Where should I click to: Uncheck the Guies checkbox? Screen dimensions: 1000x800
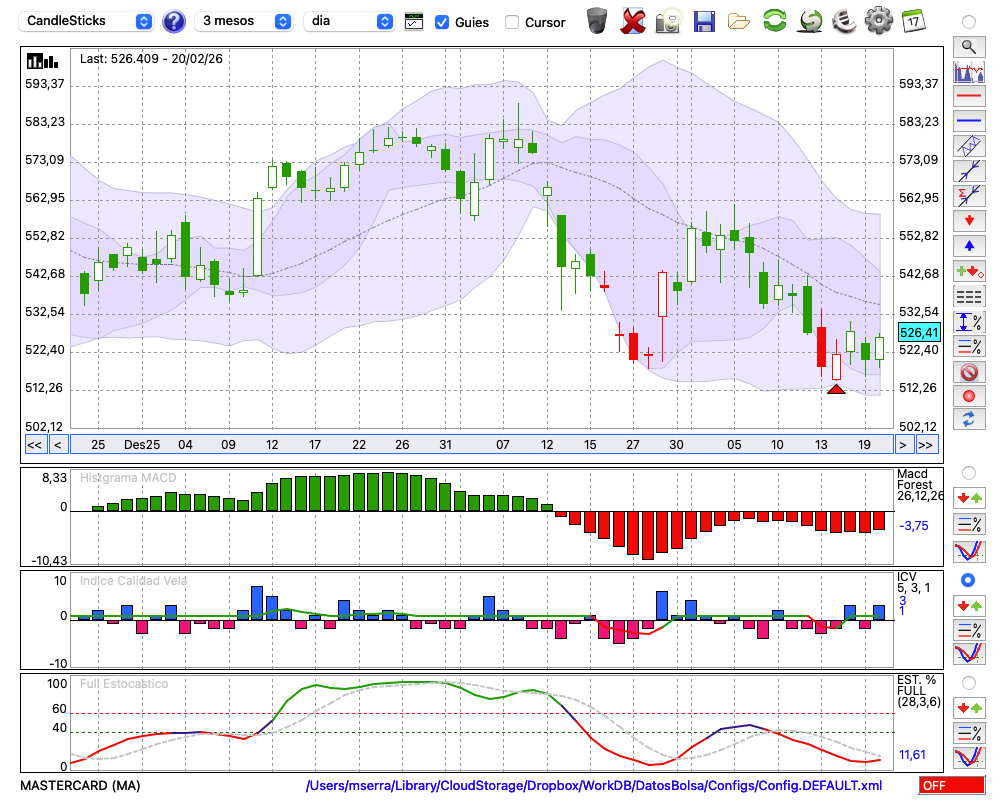point(442,22)
